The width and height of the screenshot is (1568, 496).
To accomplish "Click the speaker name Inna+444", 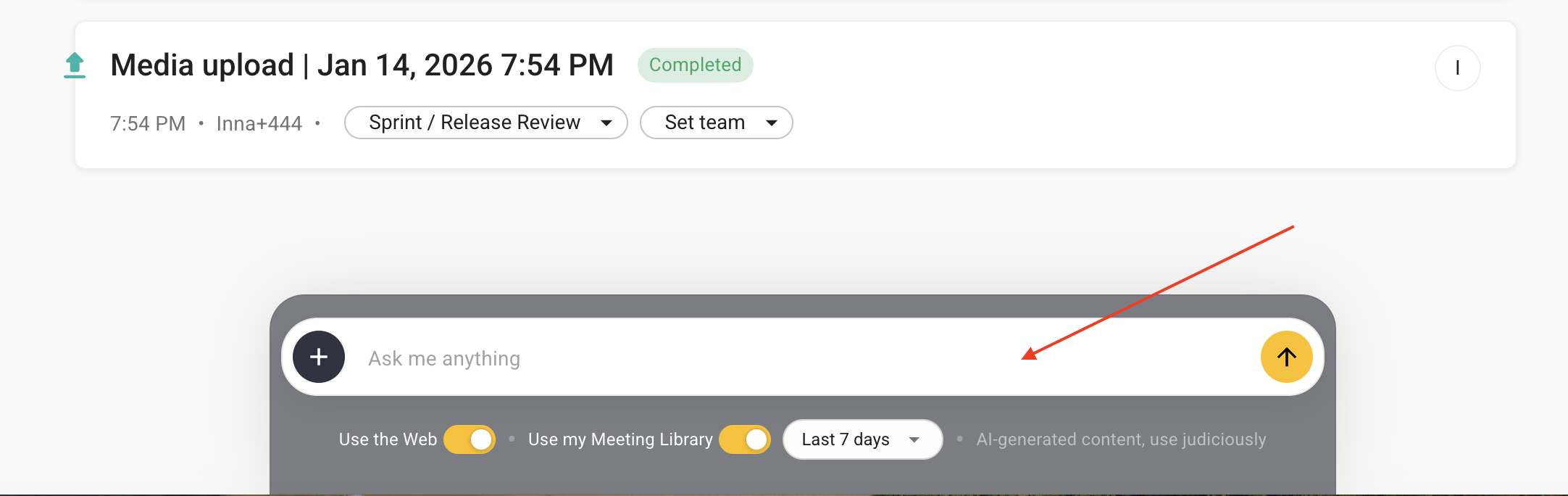I will pos(259,123).
